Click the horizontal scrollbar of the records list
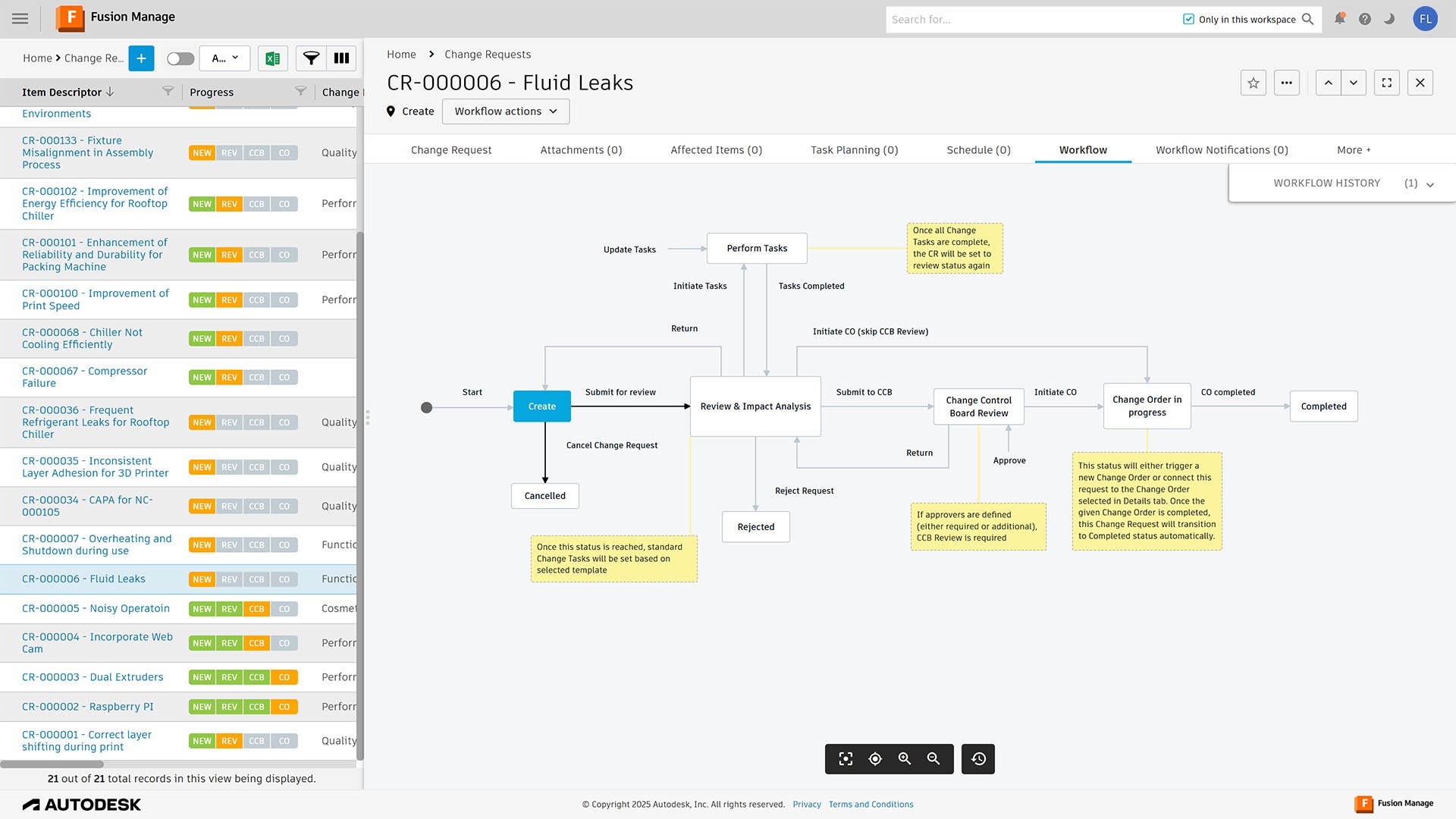This screenshot has width=1456, height=819. pos(52,764)
